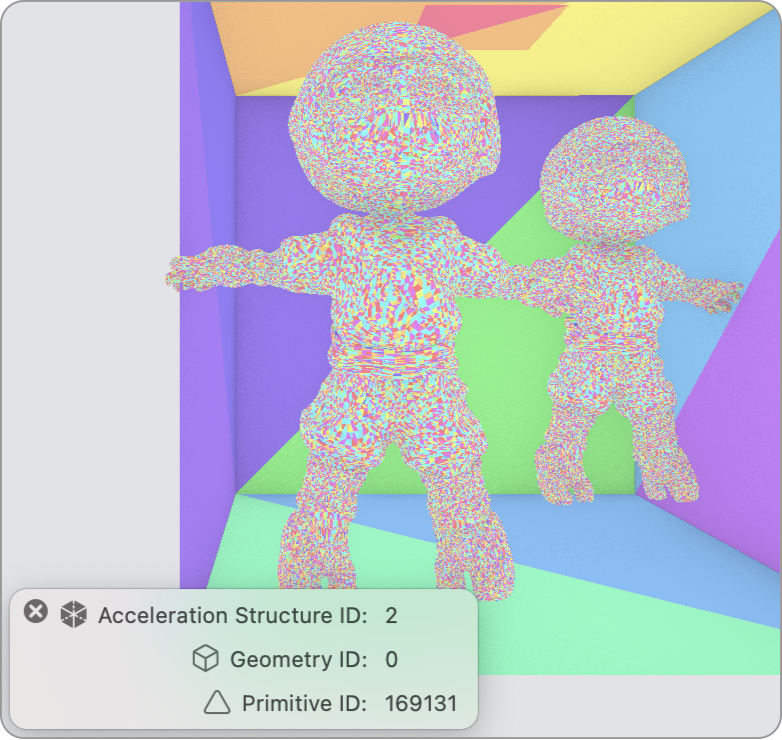
Task: Click the Acceleration Structure icon
Action: 73,615
